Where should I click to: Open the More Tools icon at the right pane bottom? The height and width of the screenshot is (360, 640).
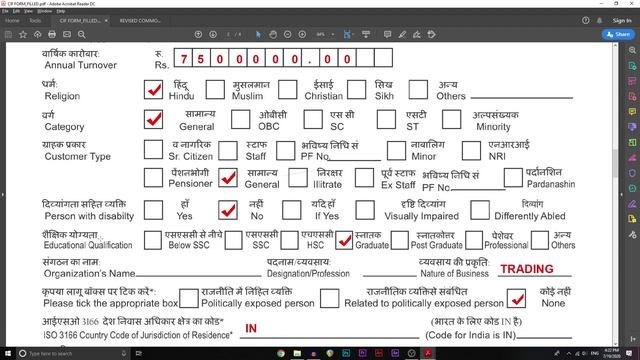click(632, 234)
